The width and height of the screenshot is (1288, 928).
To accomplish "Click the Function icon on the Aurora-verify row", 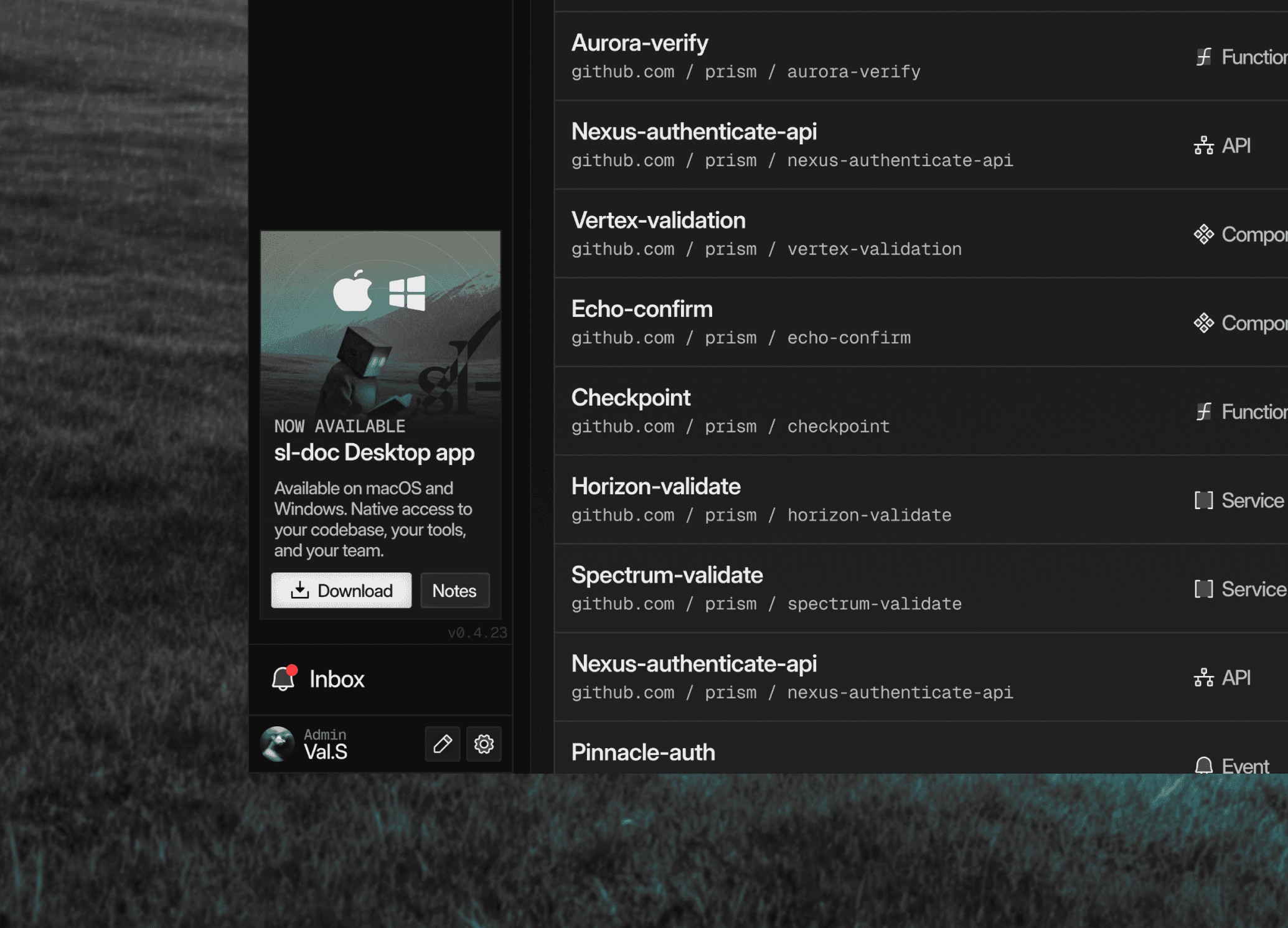I will (x=1203, y=57).
